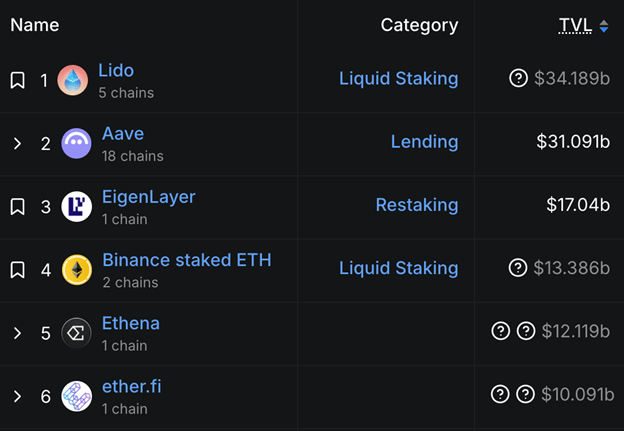Click the Name column header
Screen dimensions: 624x431
pos(35,25)
